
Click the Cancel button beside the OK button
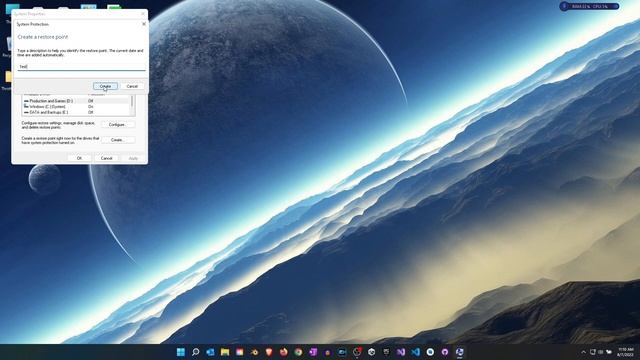(x=107, y=158)
